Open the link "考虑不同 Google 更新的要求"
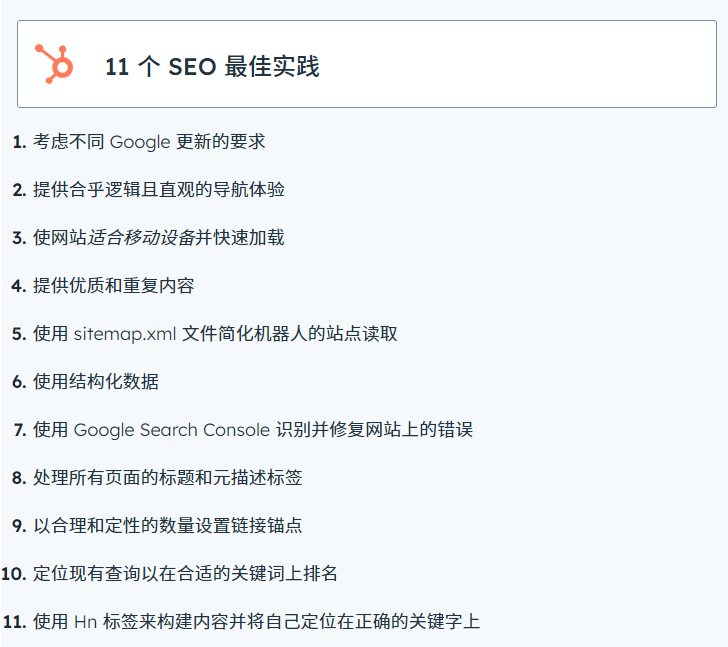Screen dimensions: 728x647 coord(149,142)
